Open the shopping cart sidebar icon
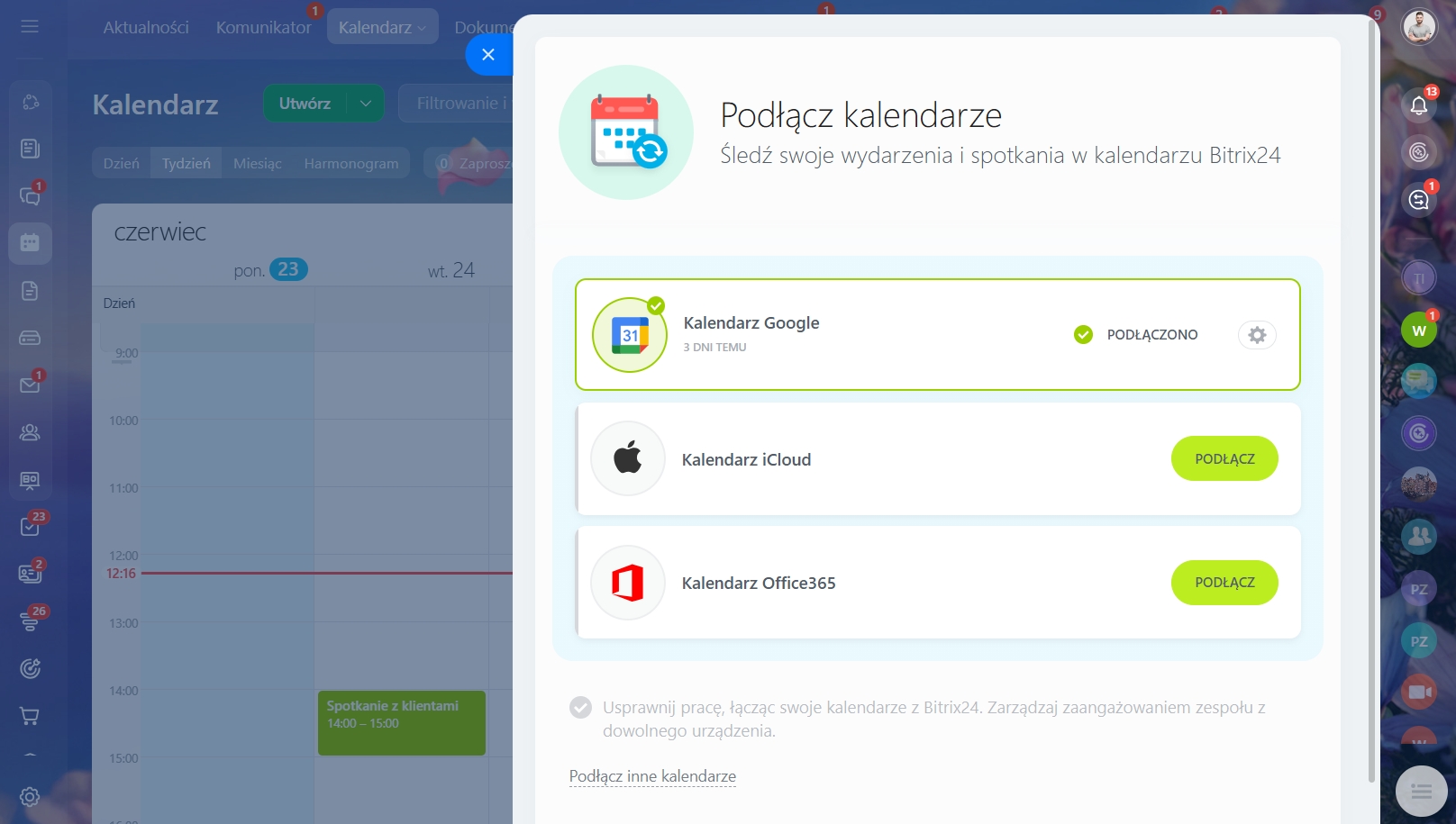The image size is (1456, 824). (30, 716)
